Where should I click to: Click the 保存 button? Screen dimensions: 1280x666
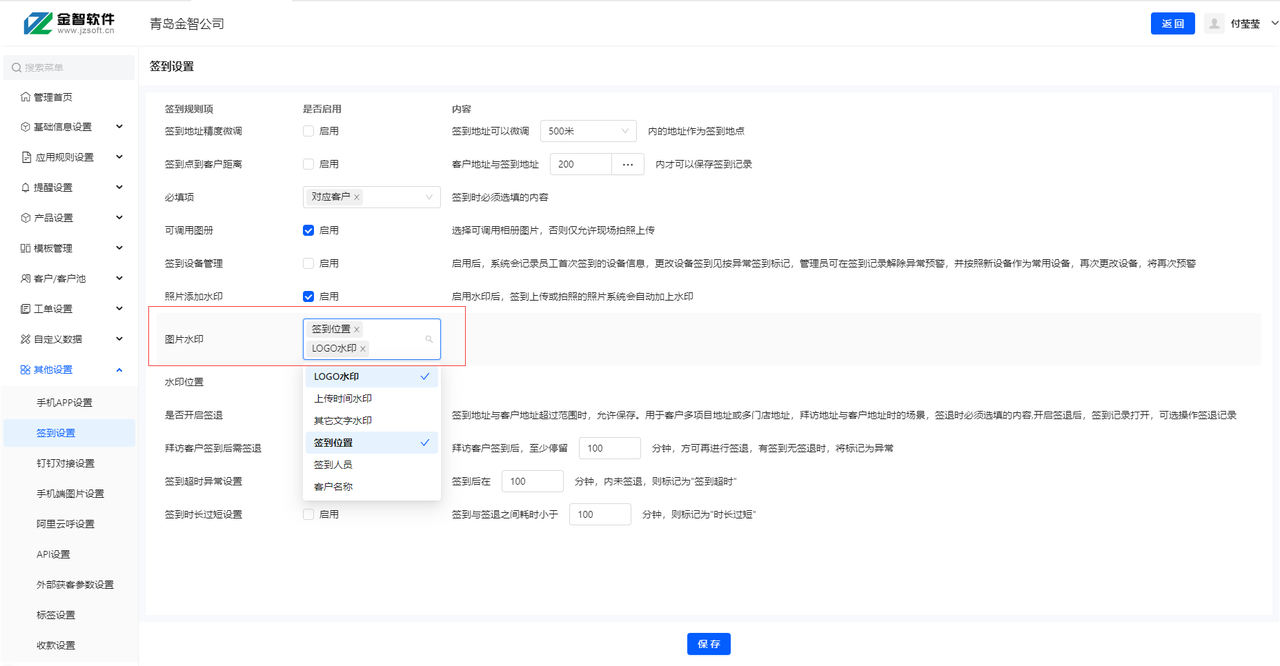click(709, 644)
